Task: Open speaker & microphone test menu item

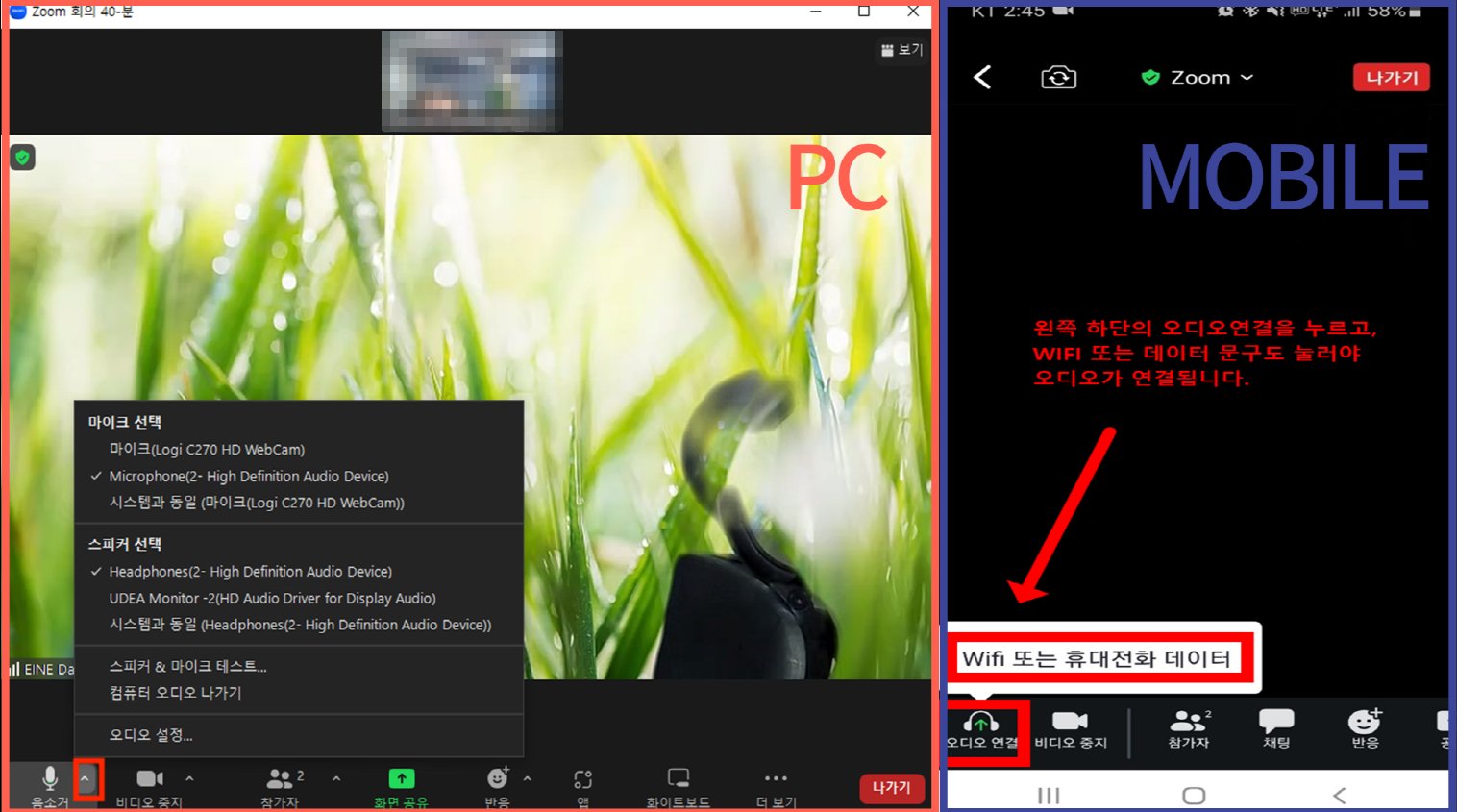Action: (x=187, y=666)
